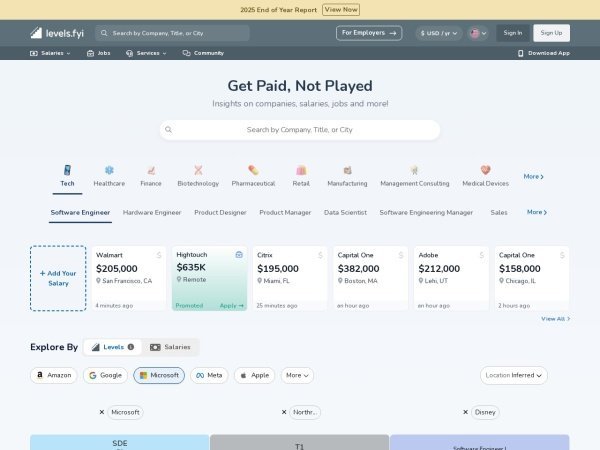Viewport: 600px width, 450px height.
Task: Click View Now on the report banner
Action: (341, 10)
